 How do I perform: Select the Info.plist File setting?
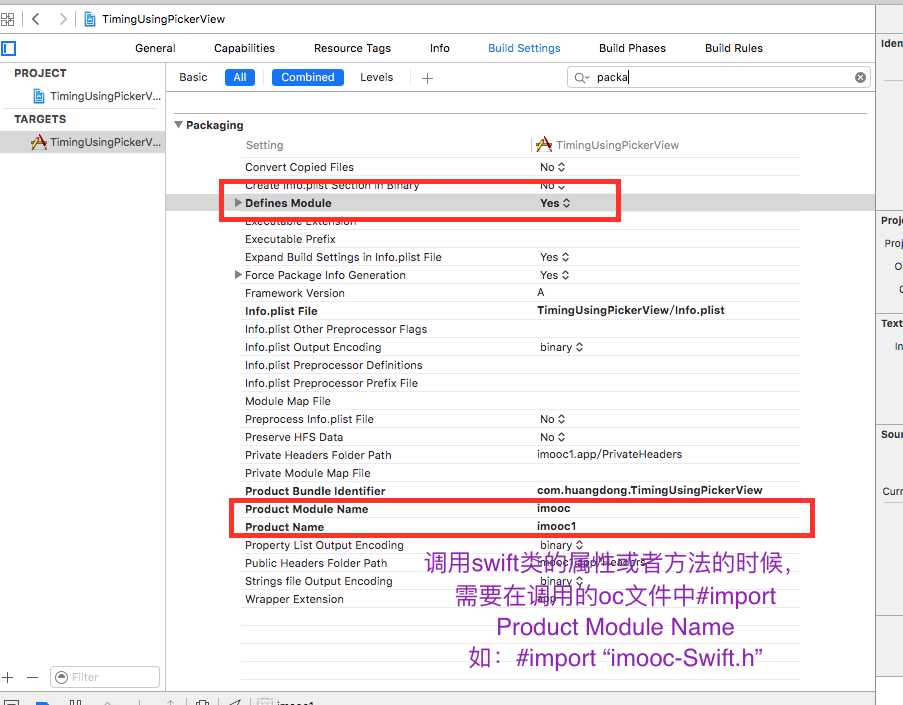point(281,311)
